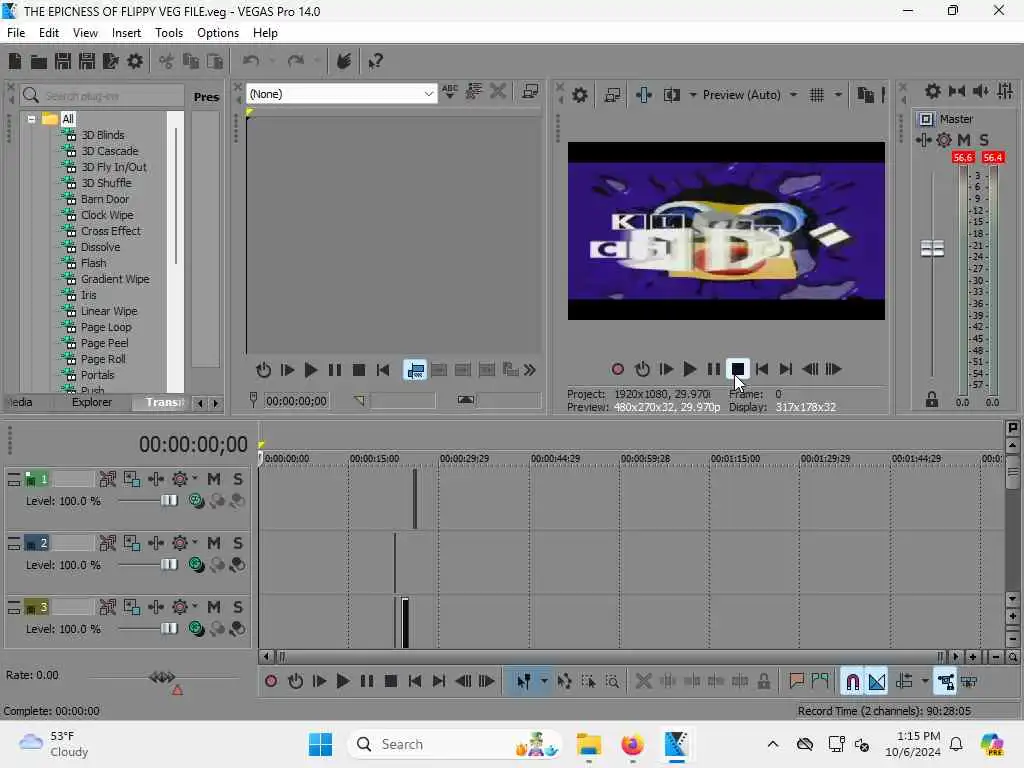This screenshot has height=768, width=1024.
Task: Click the timeline transport Record button
Action: [x=271, y=682]
